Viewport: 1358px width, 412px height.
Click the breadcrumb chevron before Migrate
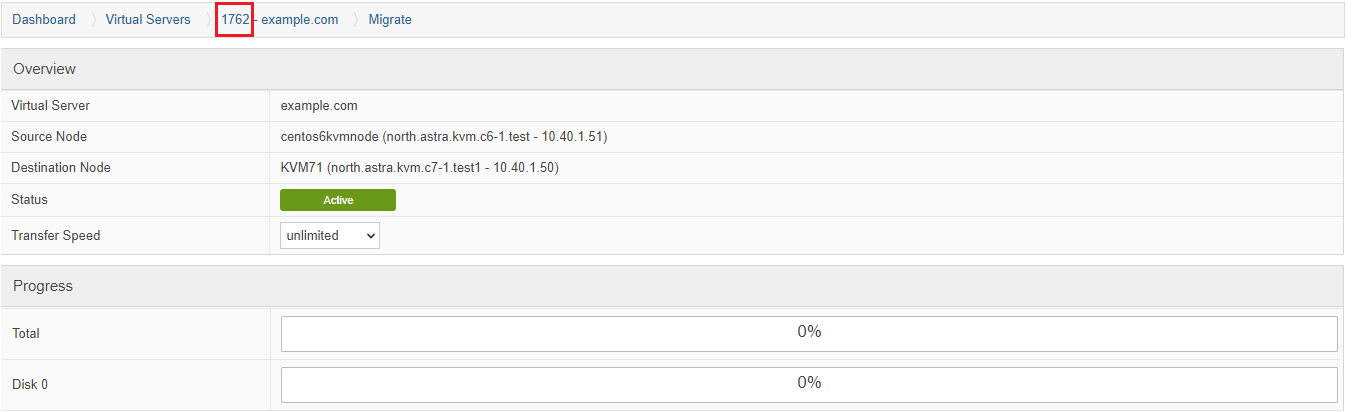pos(354,19)
